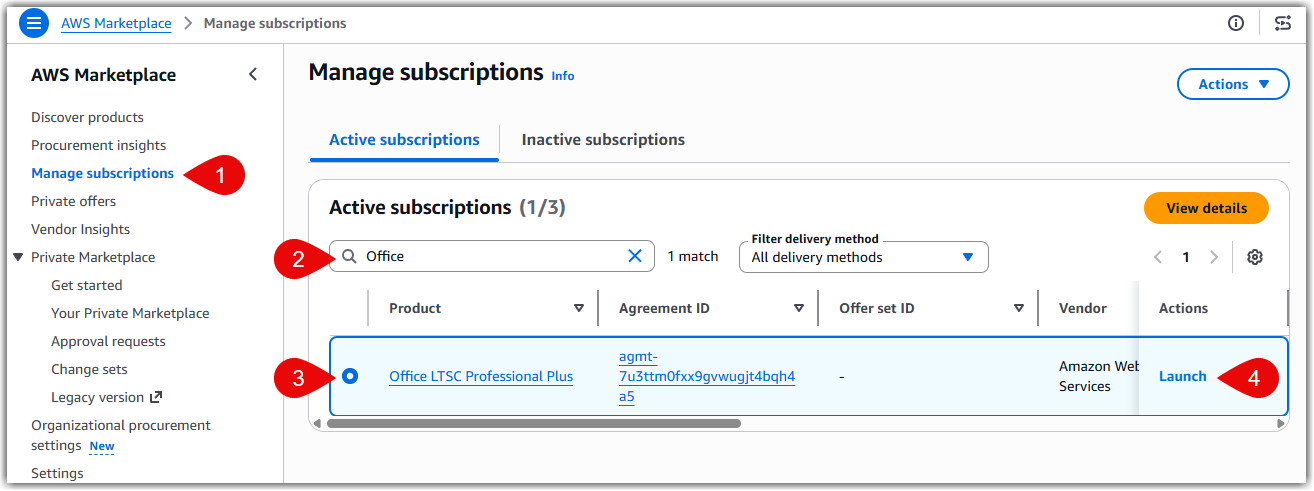Open the Filter delivery method dropdown
1314x491 pixels.
(x=863, y=257)
